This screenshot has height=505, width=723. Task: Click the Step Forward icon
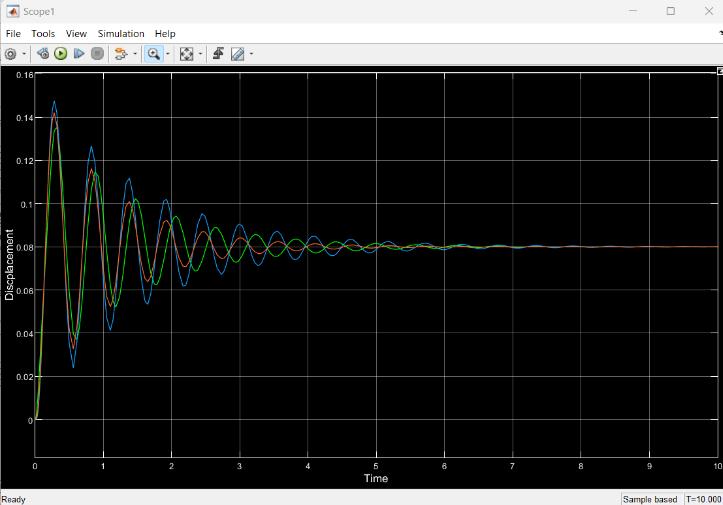(79, 53)
